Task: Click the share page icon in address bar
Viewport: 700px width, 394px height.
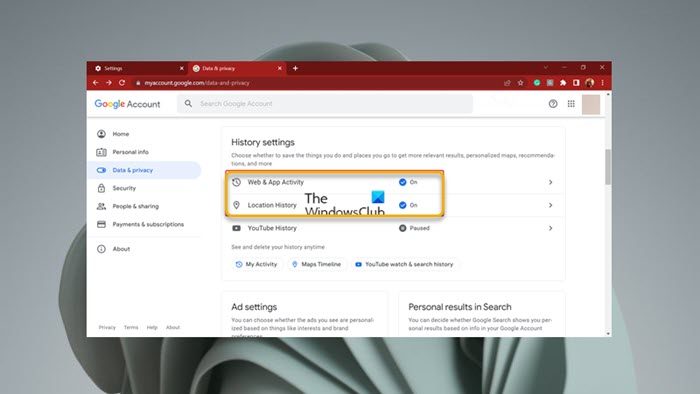Action: point(507,83)
